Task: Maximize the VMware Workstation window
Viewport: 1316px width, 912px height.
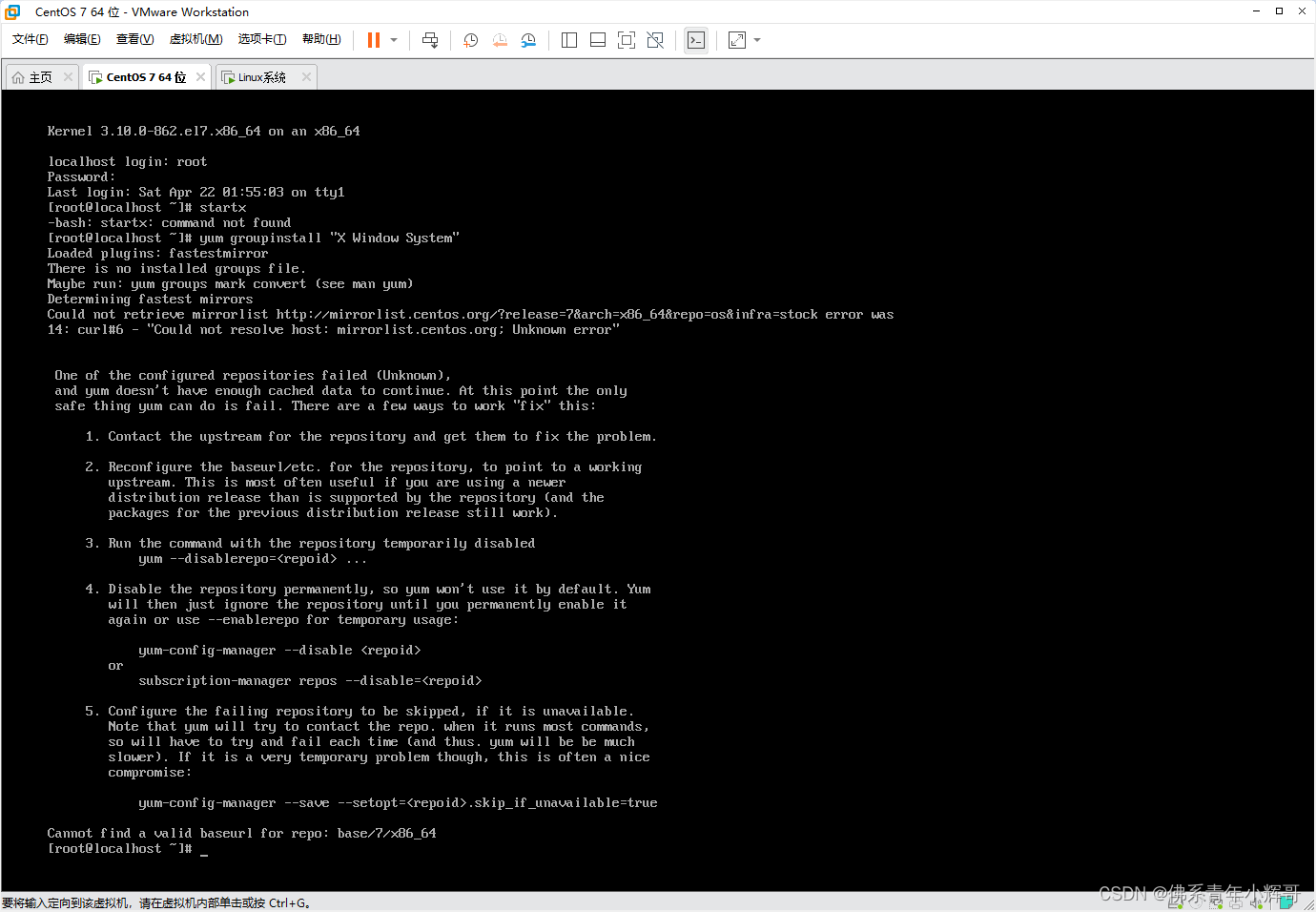Action: tap(1279, 11)
